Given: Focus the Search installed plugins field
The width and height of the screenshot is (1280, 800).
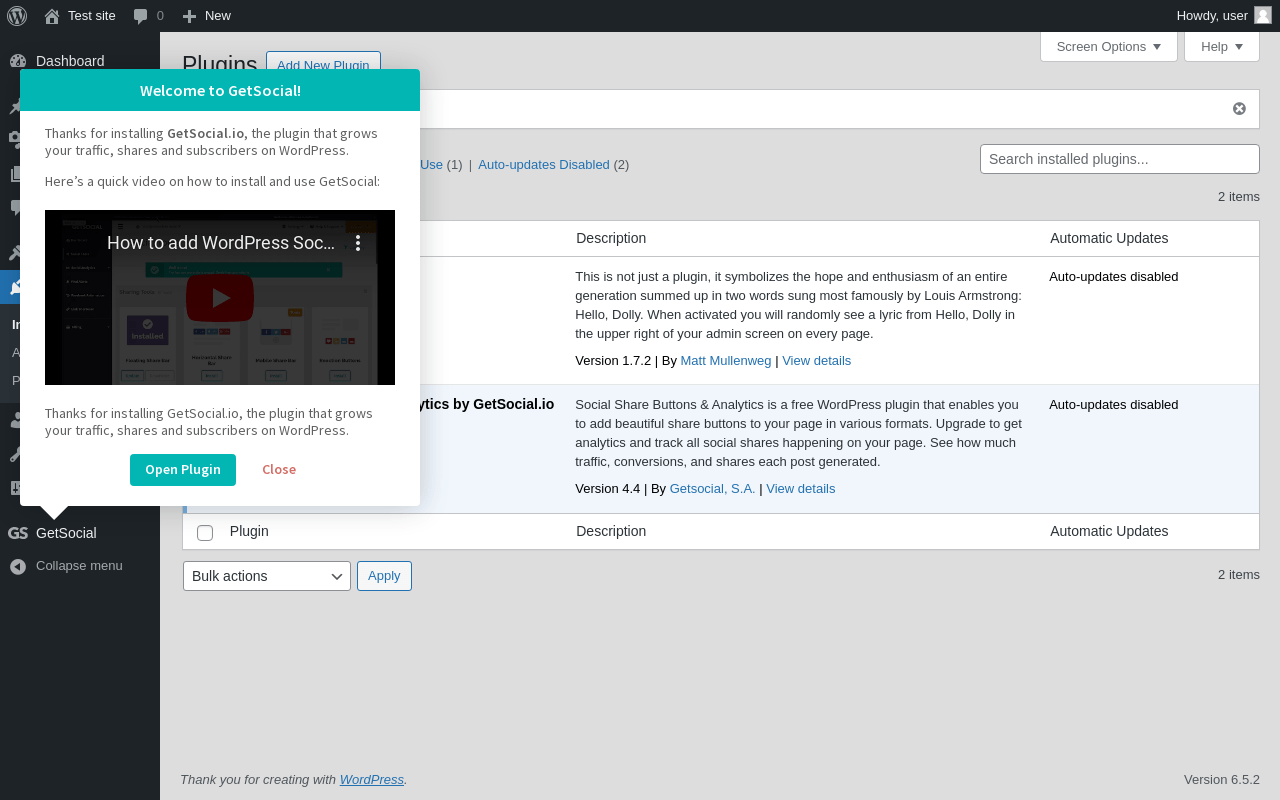Looking at the screenshot, I should pyautogui.click(x=1120, y=159).
